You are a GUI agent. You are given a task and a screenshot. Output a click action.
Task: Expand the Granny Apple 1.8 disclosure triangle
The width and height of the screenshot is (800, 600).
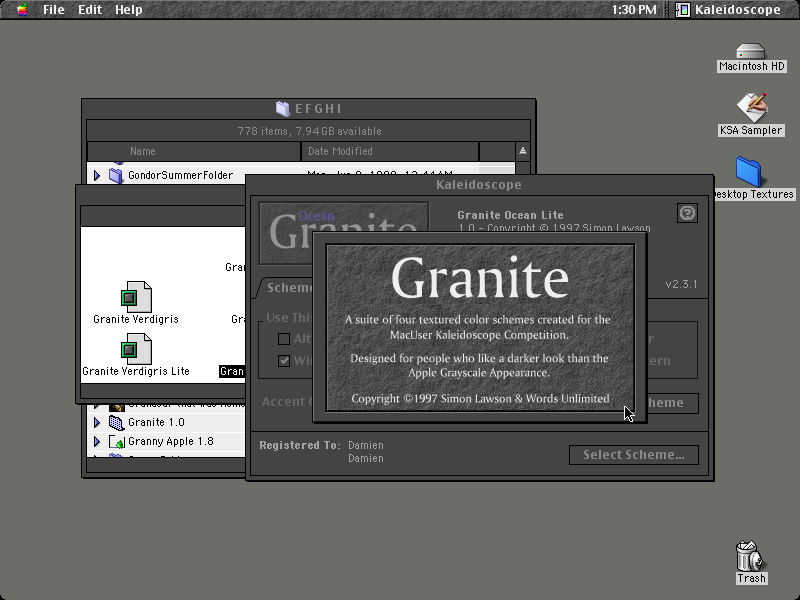coord(97,442)
